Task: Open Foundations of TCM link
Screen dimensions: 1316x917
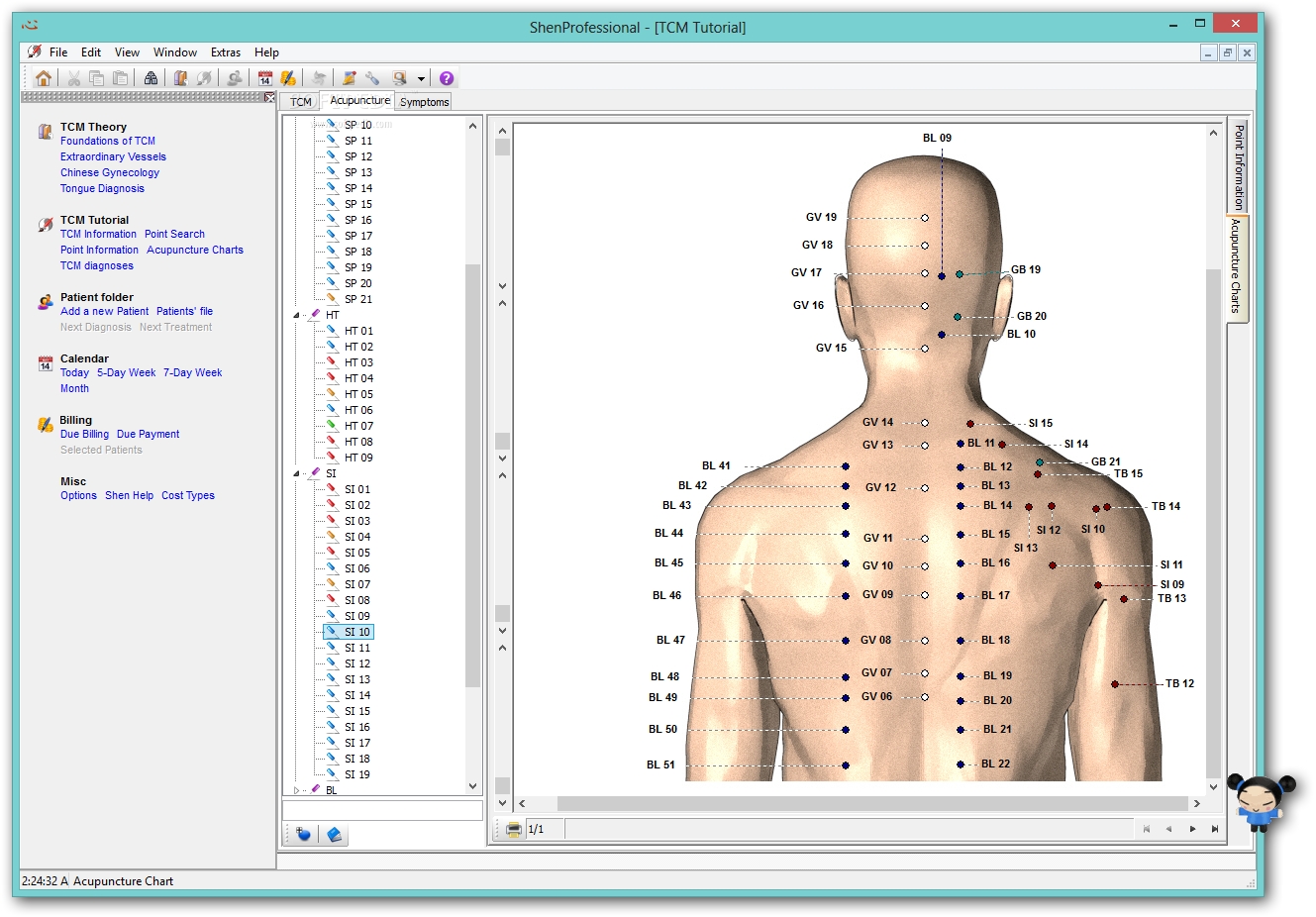Action: coord(108,141)
